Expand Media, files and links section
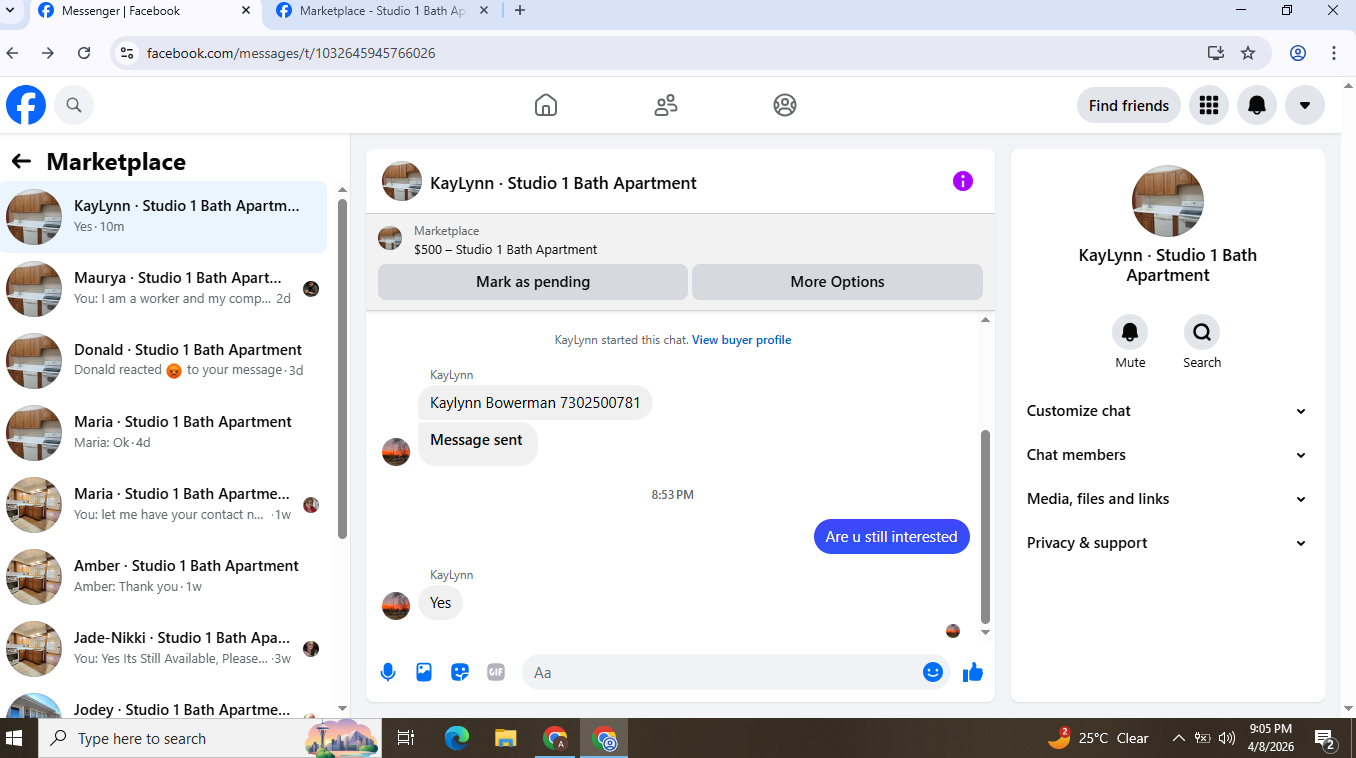The height and width of the screenshot is (758, 1356). [1167, 499]
